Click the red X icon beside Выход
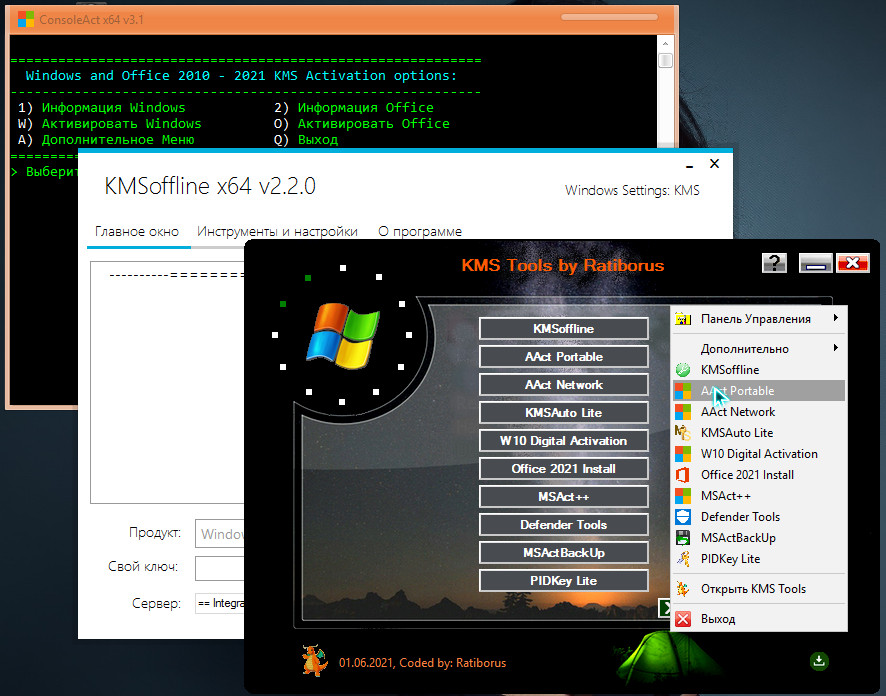886x696 pixels. pos(683,619)
